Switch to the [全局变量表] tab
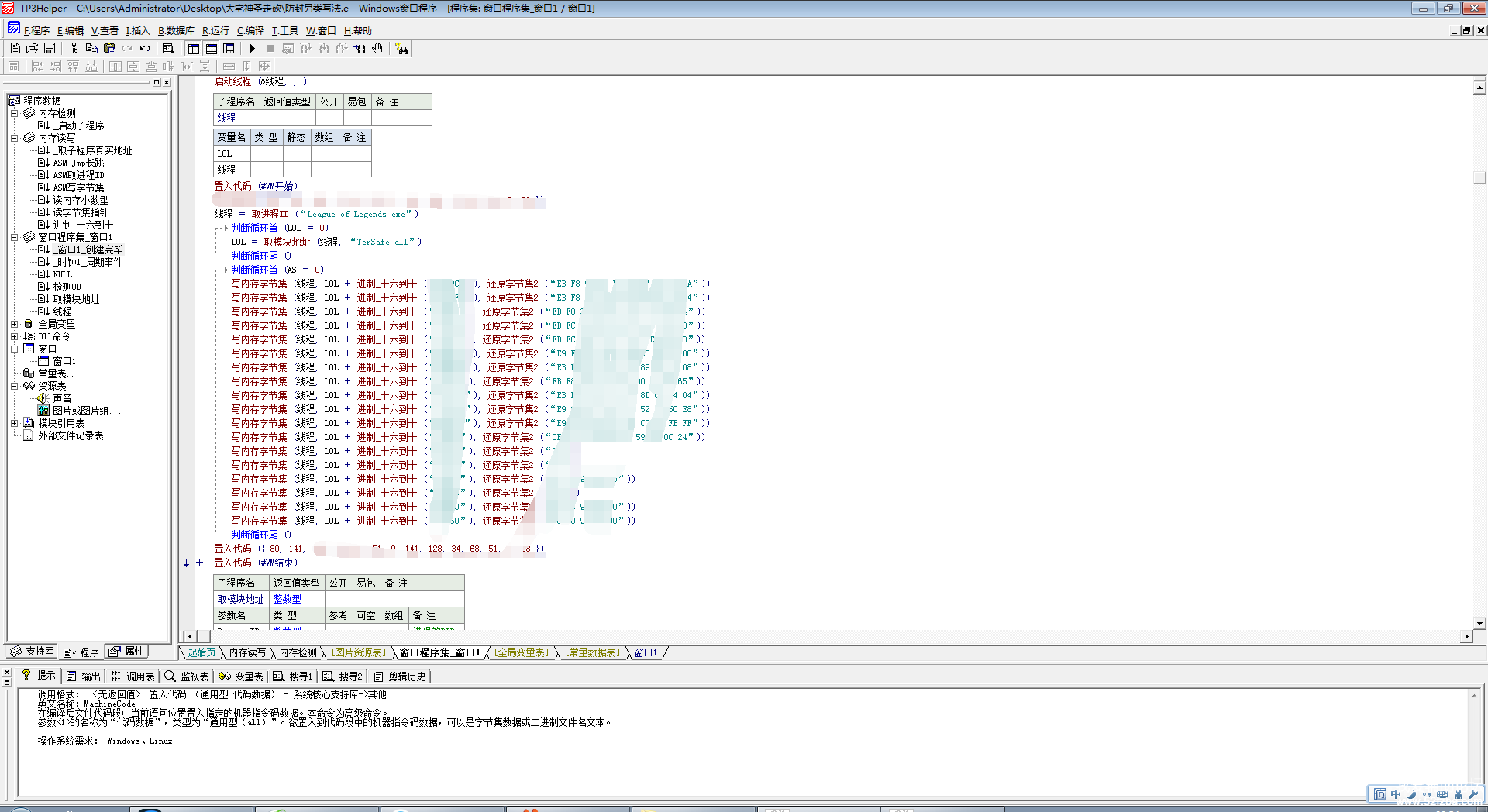Viewport: 1488px width, 812px height. pyautogui.click(x=522, y=652)
